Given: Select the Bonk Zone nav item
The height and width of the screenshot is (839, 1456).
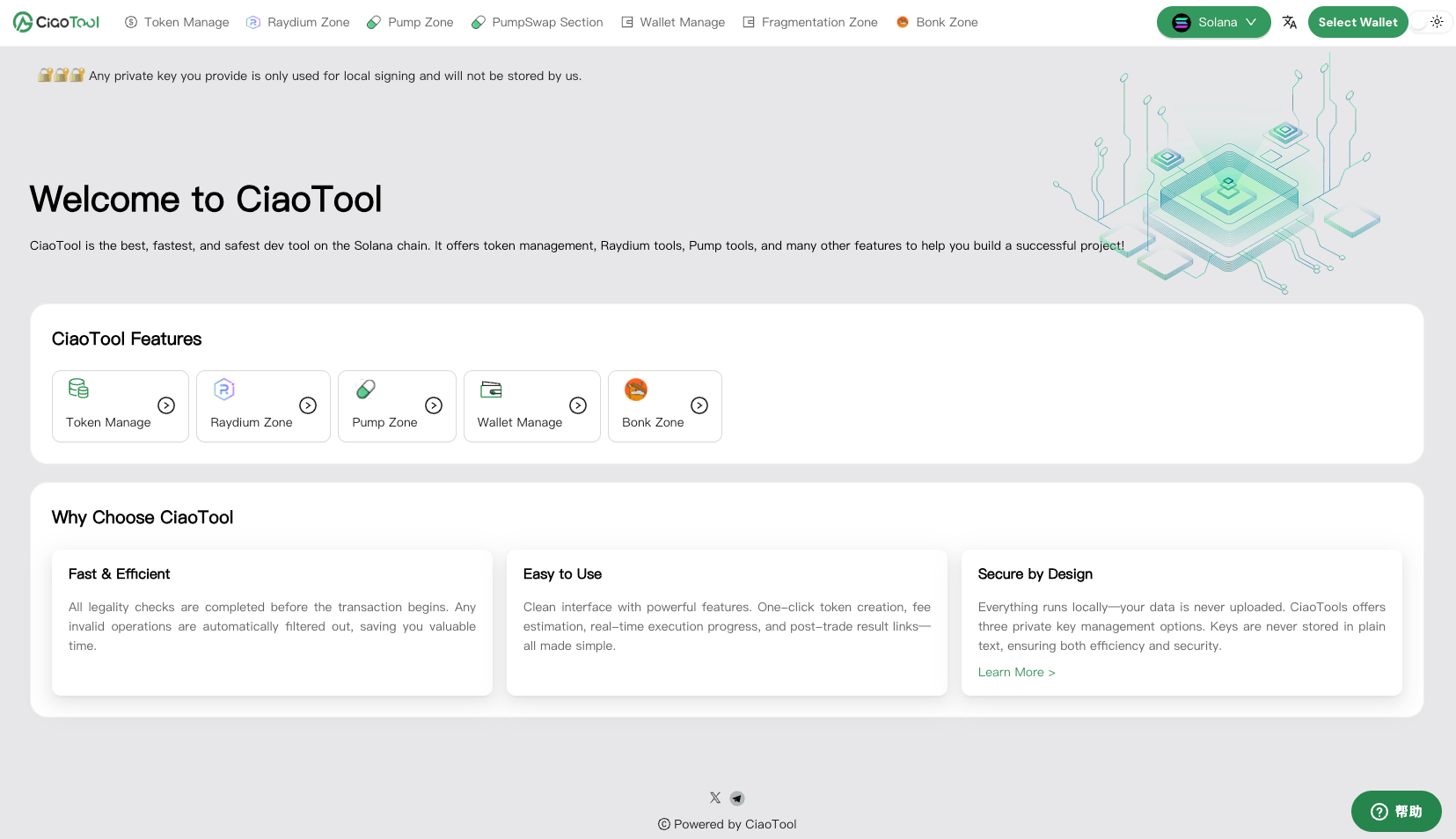Looking at the screenshot, I should tap(937, 22).
